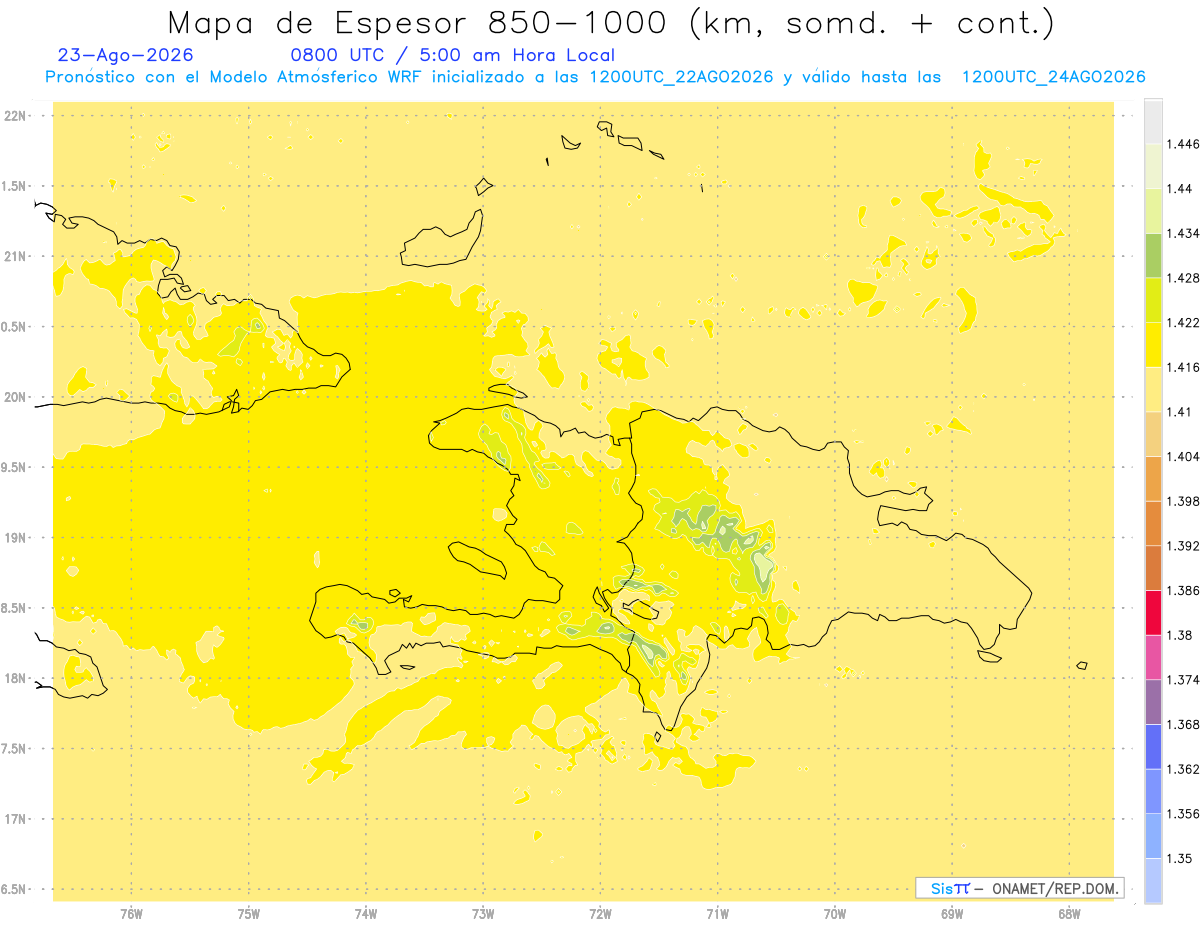Image resolution: width=1200 pixels, height=927 pixels.
Task: Click the time label '0800 UTC / 5:00 am Hora Local'
Action: point(452,55)
